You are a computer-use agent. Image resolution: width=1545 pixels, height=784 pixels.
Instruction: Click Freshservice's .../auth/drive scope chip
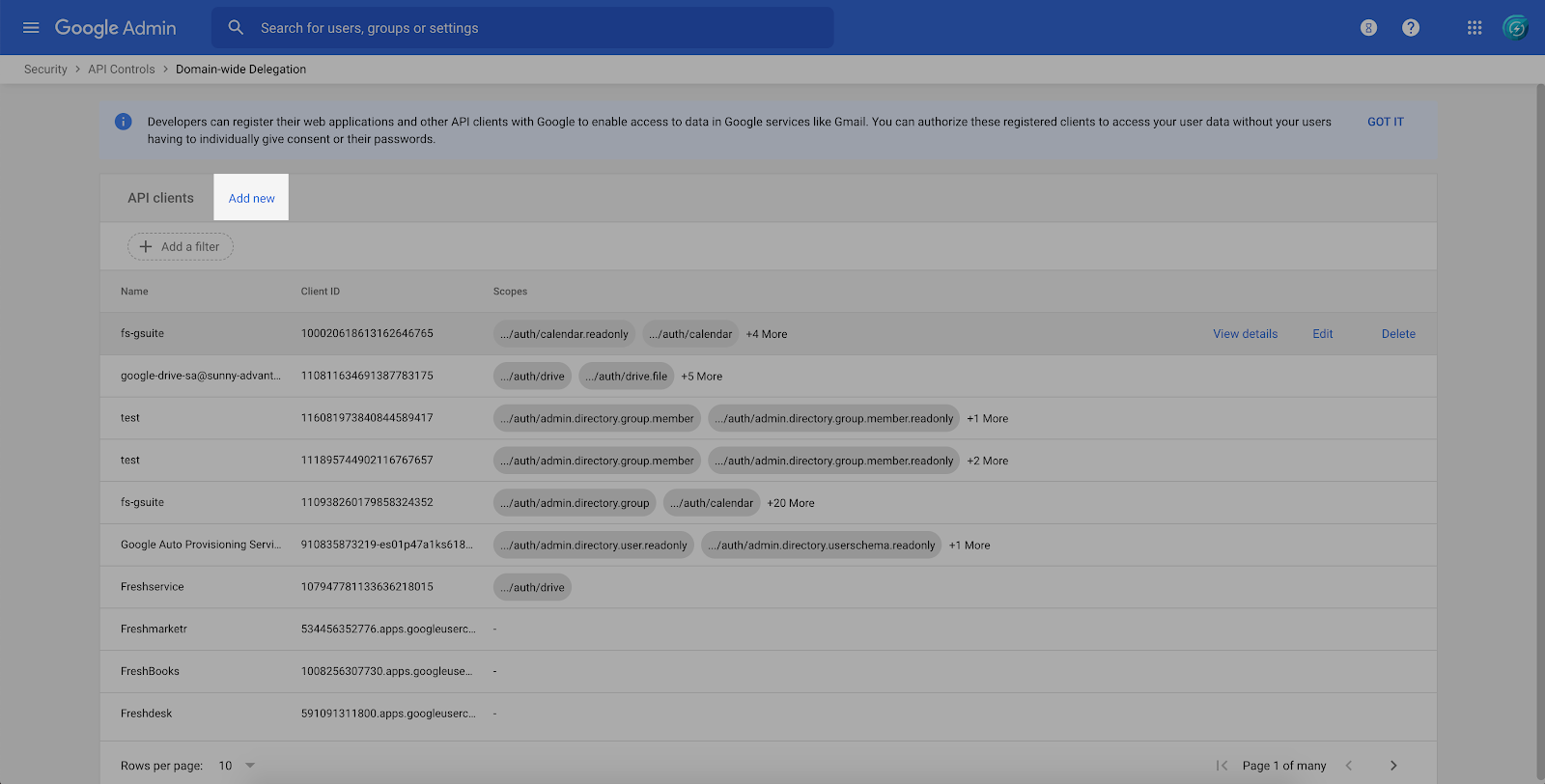coord(532,587)
